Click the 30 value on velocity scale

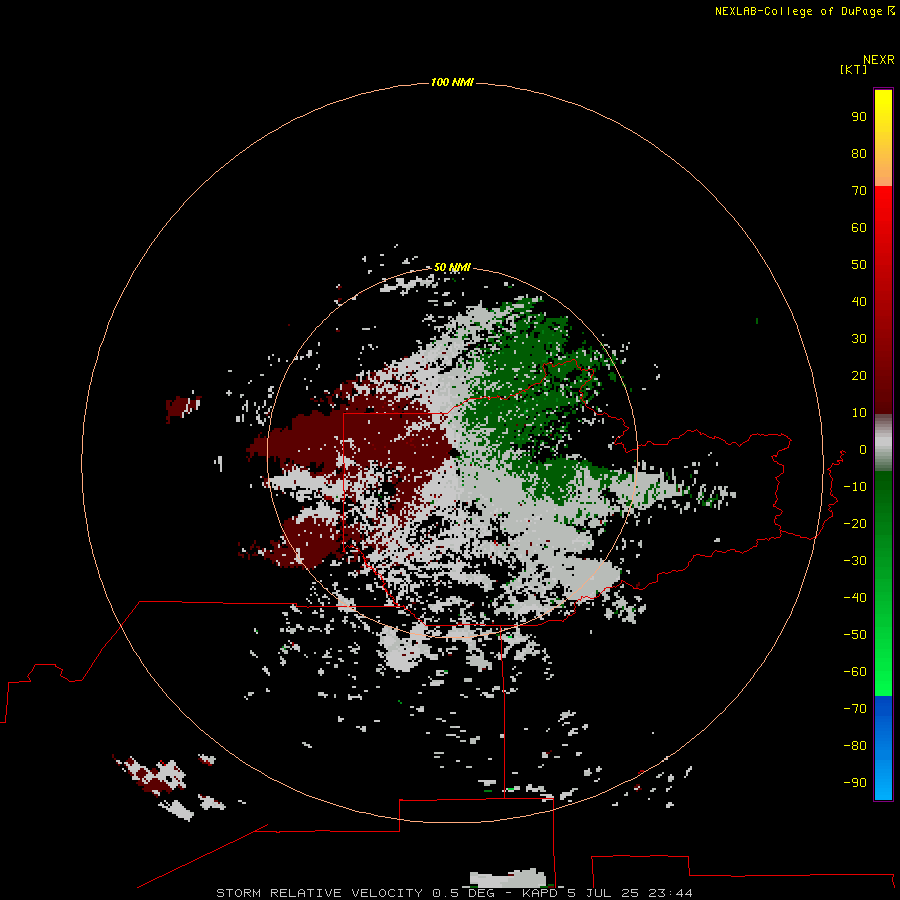click(x=859, y=339)
